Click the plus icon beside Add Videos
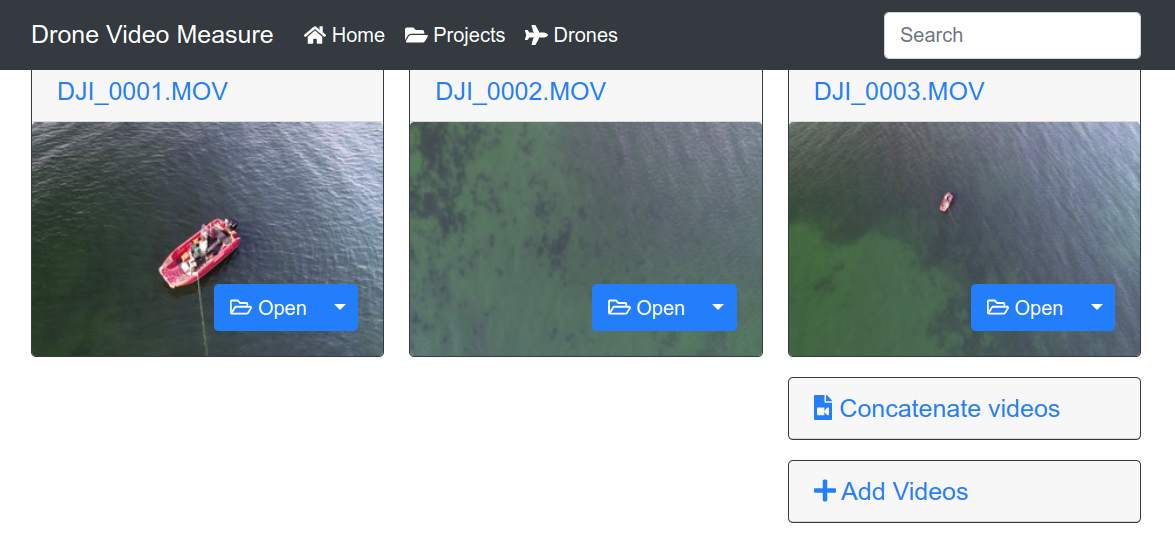 tap(824, 491)
